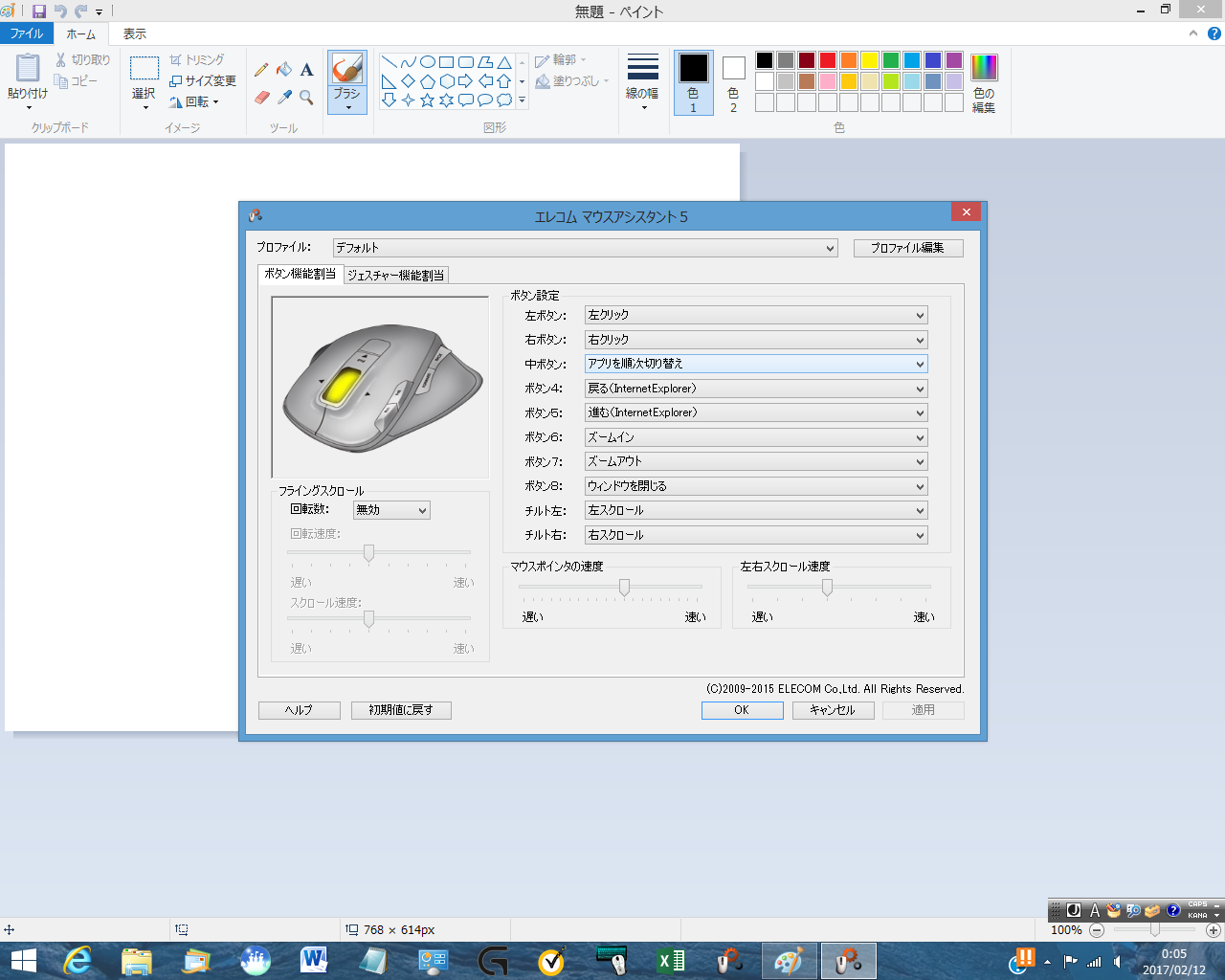Click the マウスポインタの速度 slider thumb
The image size is (1225, 980).
pos(624,587)
